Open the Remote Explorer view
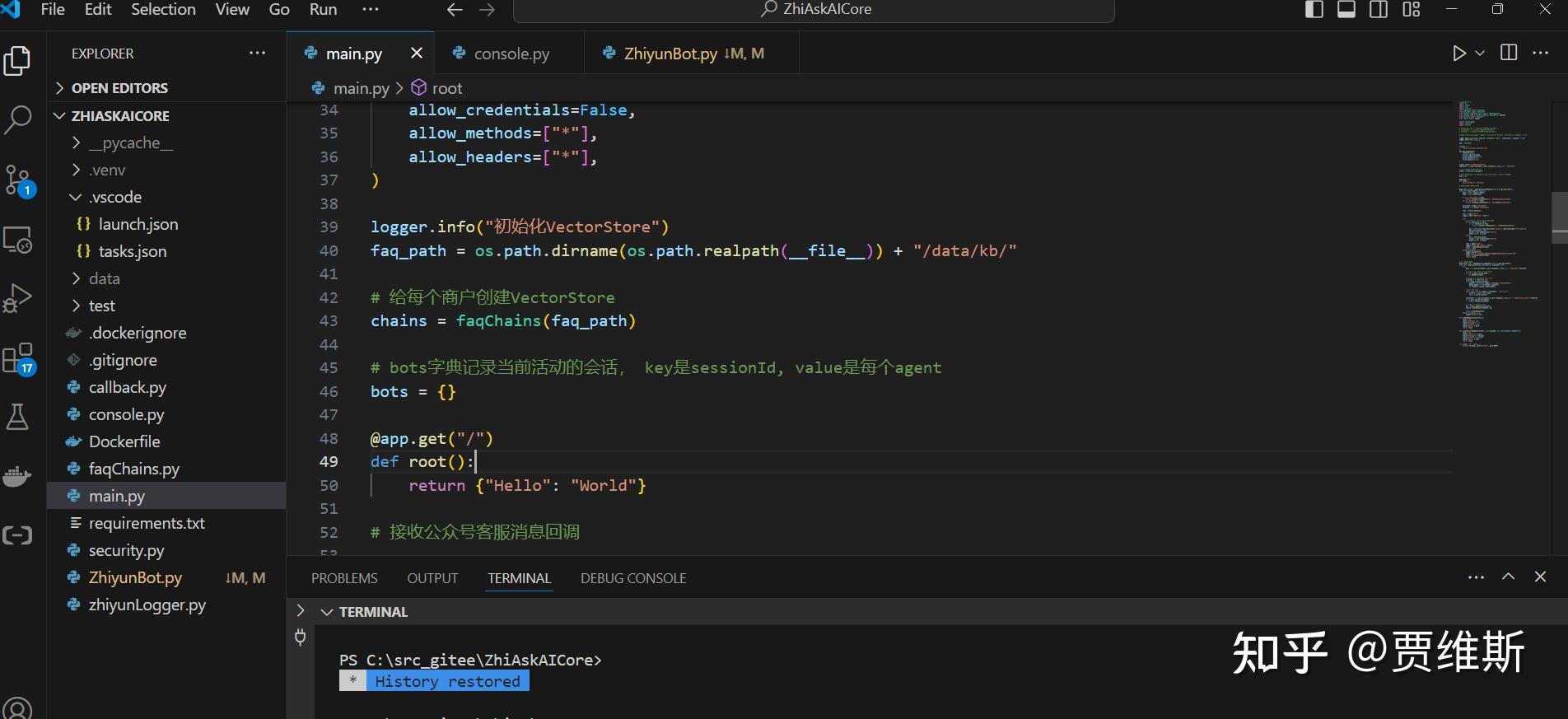Image resolution: width=1568 pixels, height=719 pixels. (17, 240)
